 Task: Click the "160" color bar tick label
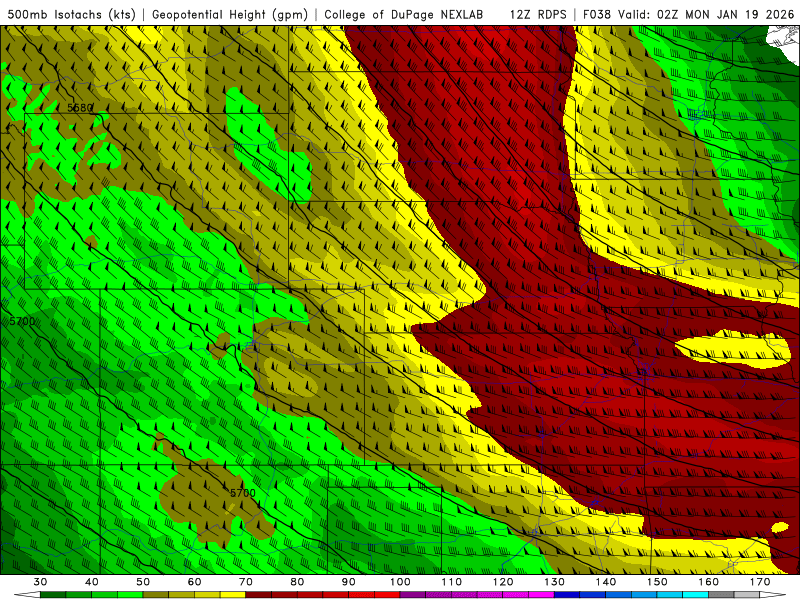(x=709, y=582)
